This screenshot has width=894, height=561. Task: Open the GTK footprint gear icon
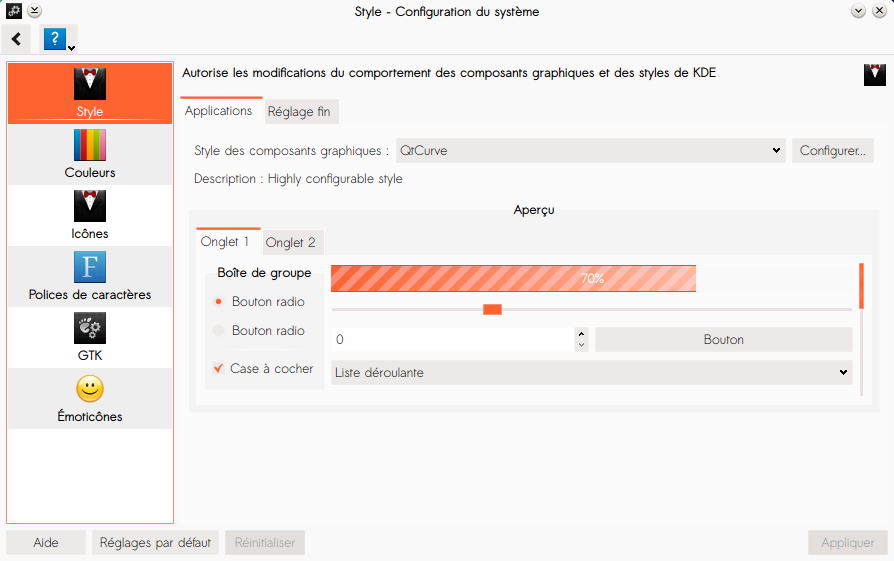(90, 328)
